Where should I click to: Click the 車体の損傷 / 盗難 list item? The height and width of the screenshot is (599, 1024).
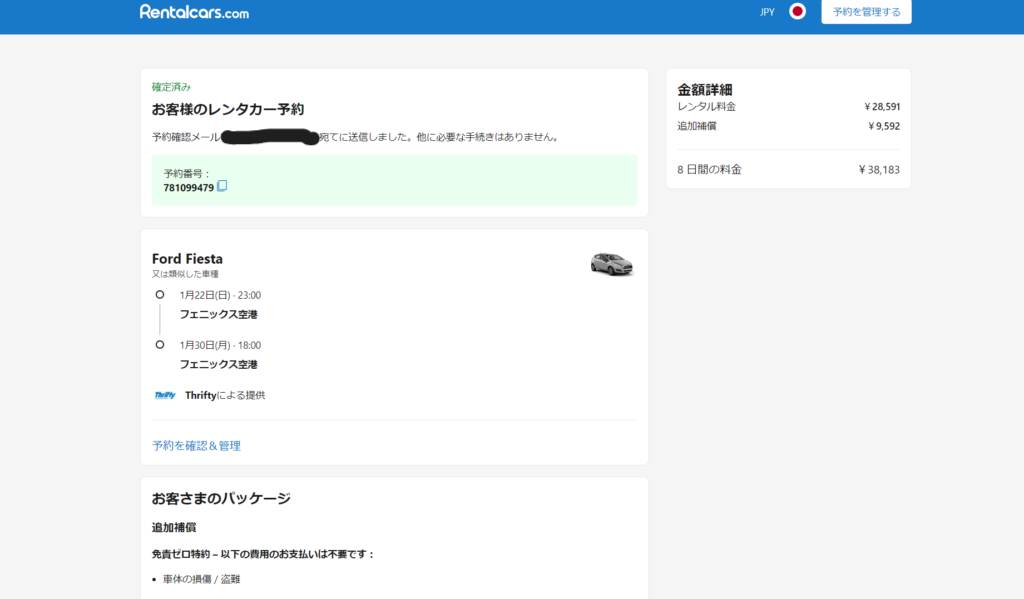[201, 579]
